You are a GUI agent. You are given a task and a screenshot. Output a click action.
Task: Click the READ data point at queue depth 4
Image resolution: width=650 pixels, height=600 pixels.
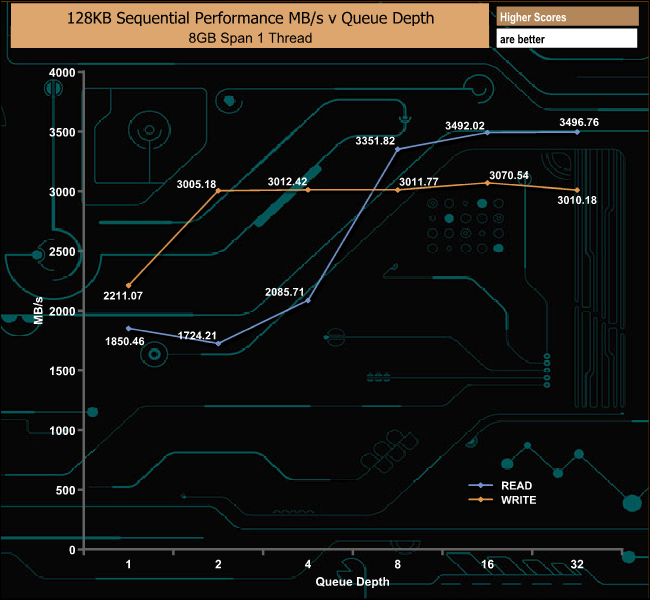[308, 301]
